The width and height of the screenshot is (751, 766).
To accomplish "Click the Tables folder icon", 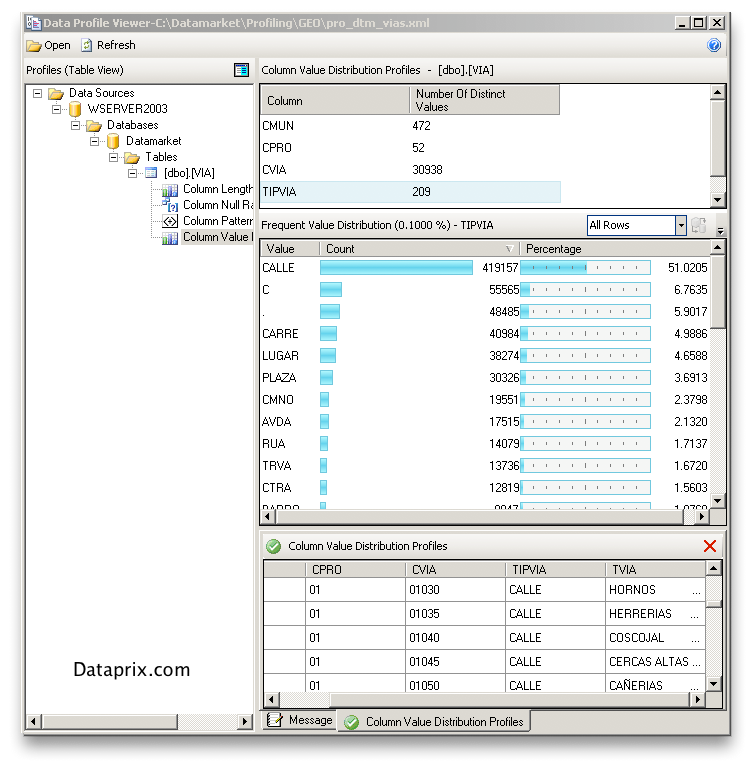I will click(x=132, y=157).
